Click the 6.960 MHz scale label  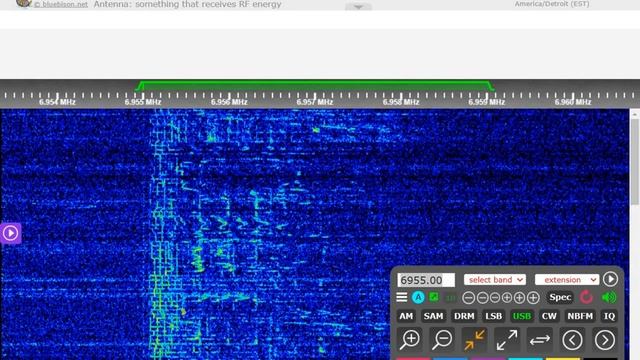coord(573,102)
